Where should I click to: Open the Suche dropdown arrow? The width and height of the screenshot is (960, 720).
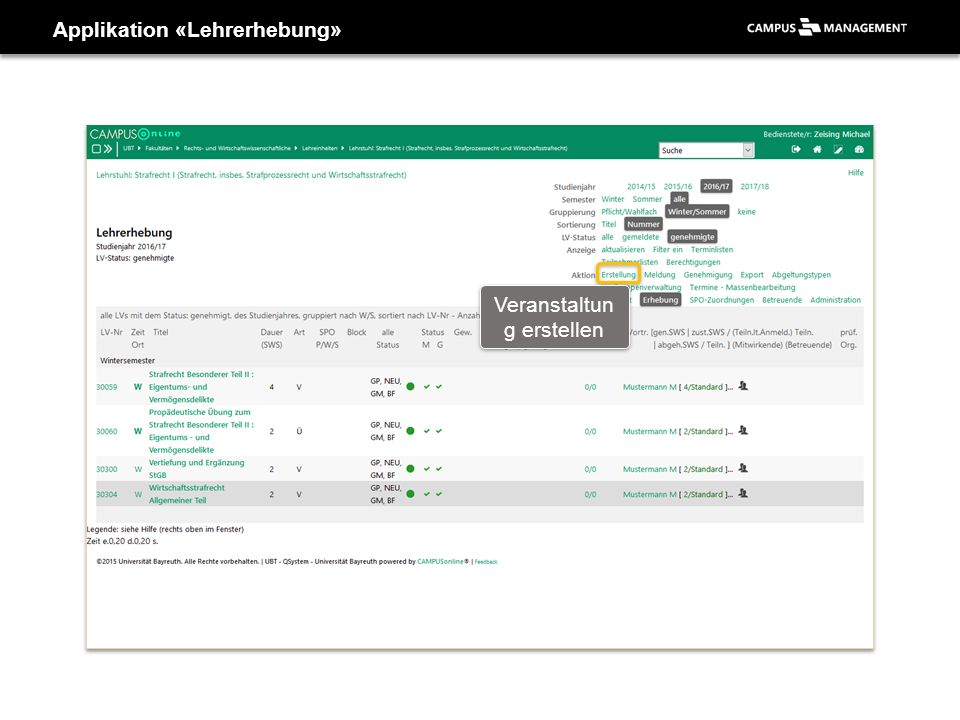pyautogui.click(x=748, y=150)
